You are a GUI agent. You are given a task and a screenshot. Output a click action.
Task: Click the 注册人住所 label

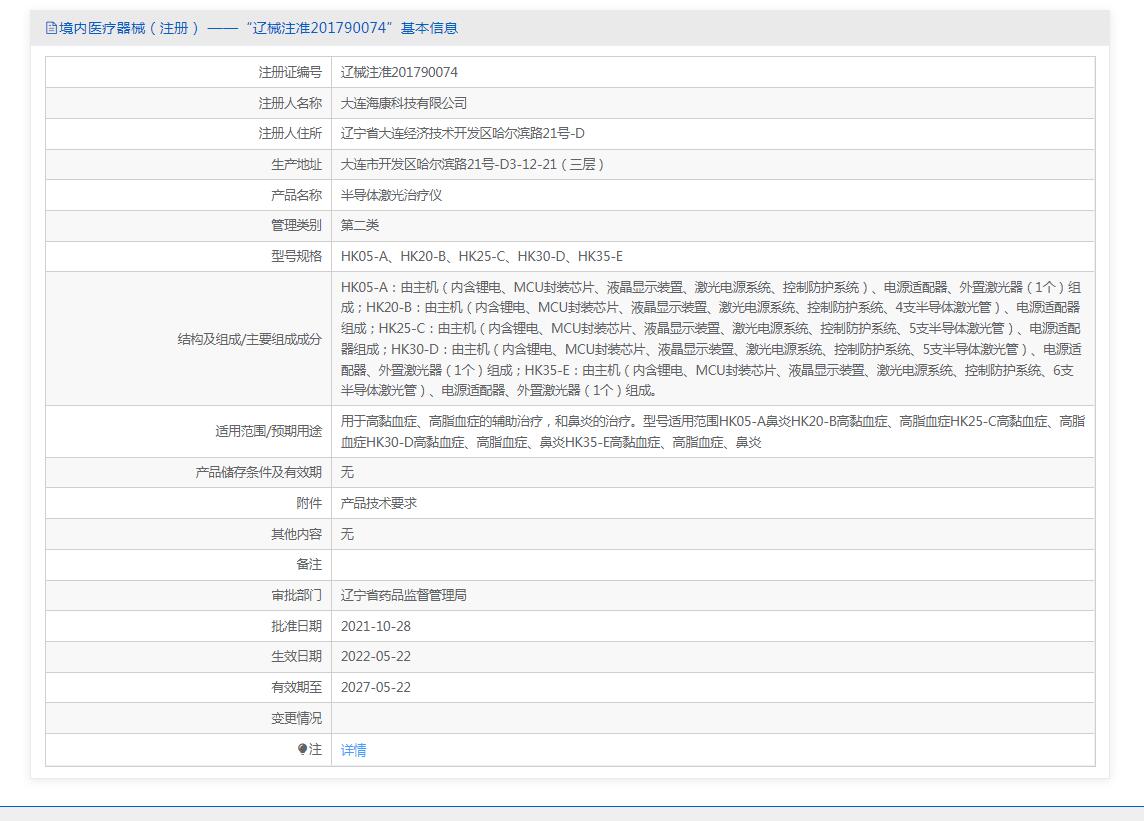tap(290, 134)
